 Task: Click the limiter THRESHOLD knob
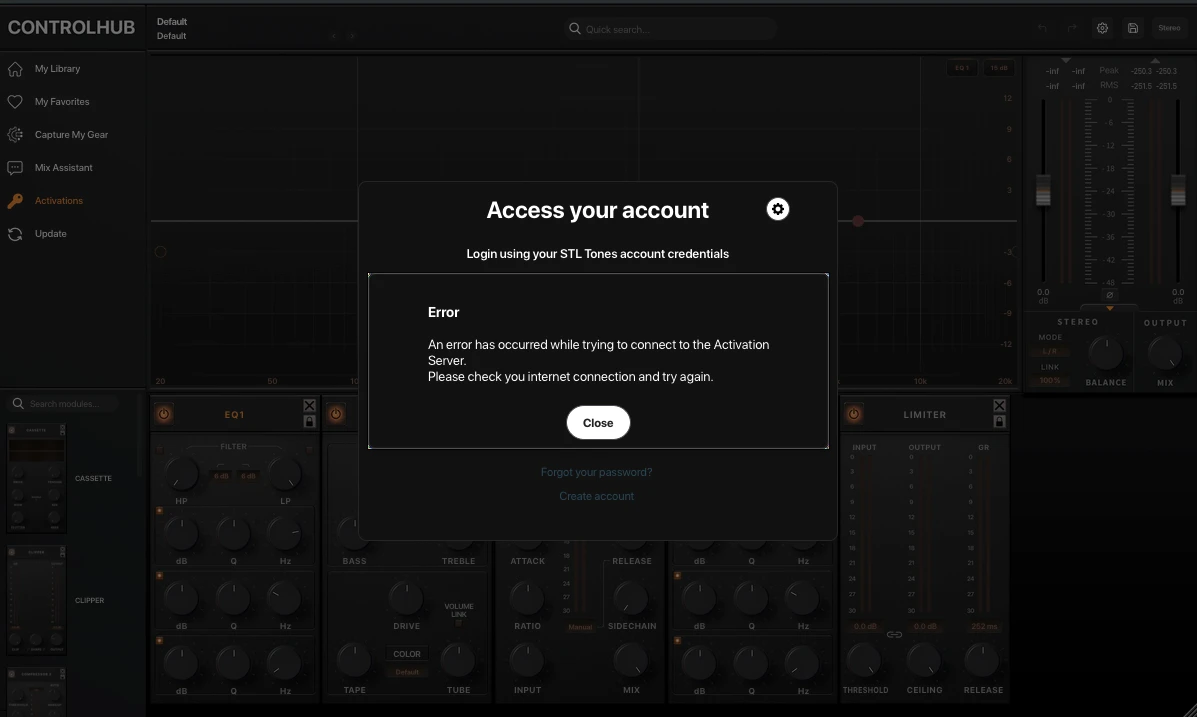click(864, 661)
